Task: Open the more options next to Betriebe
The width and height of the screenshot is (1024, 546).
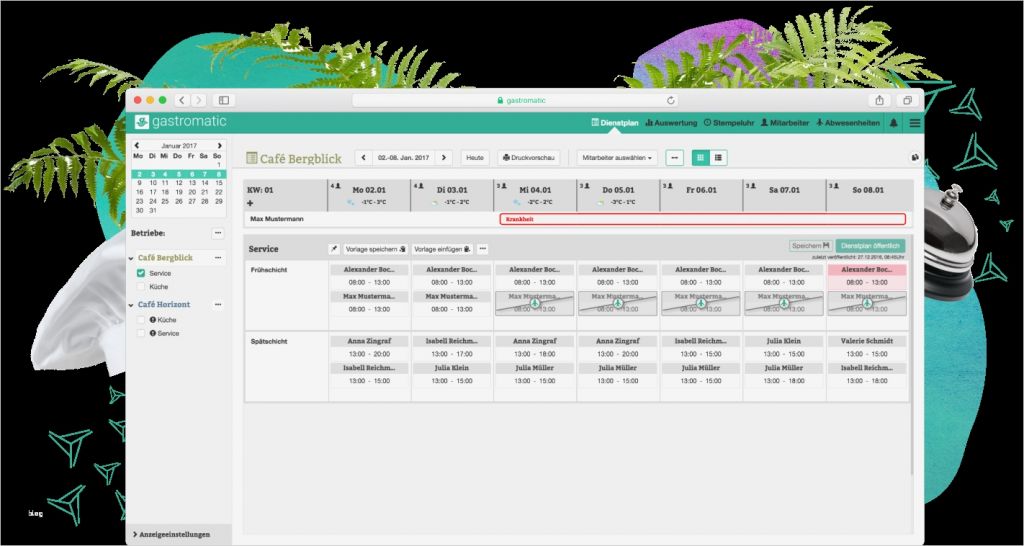Action: (218, 233)
